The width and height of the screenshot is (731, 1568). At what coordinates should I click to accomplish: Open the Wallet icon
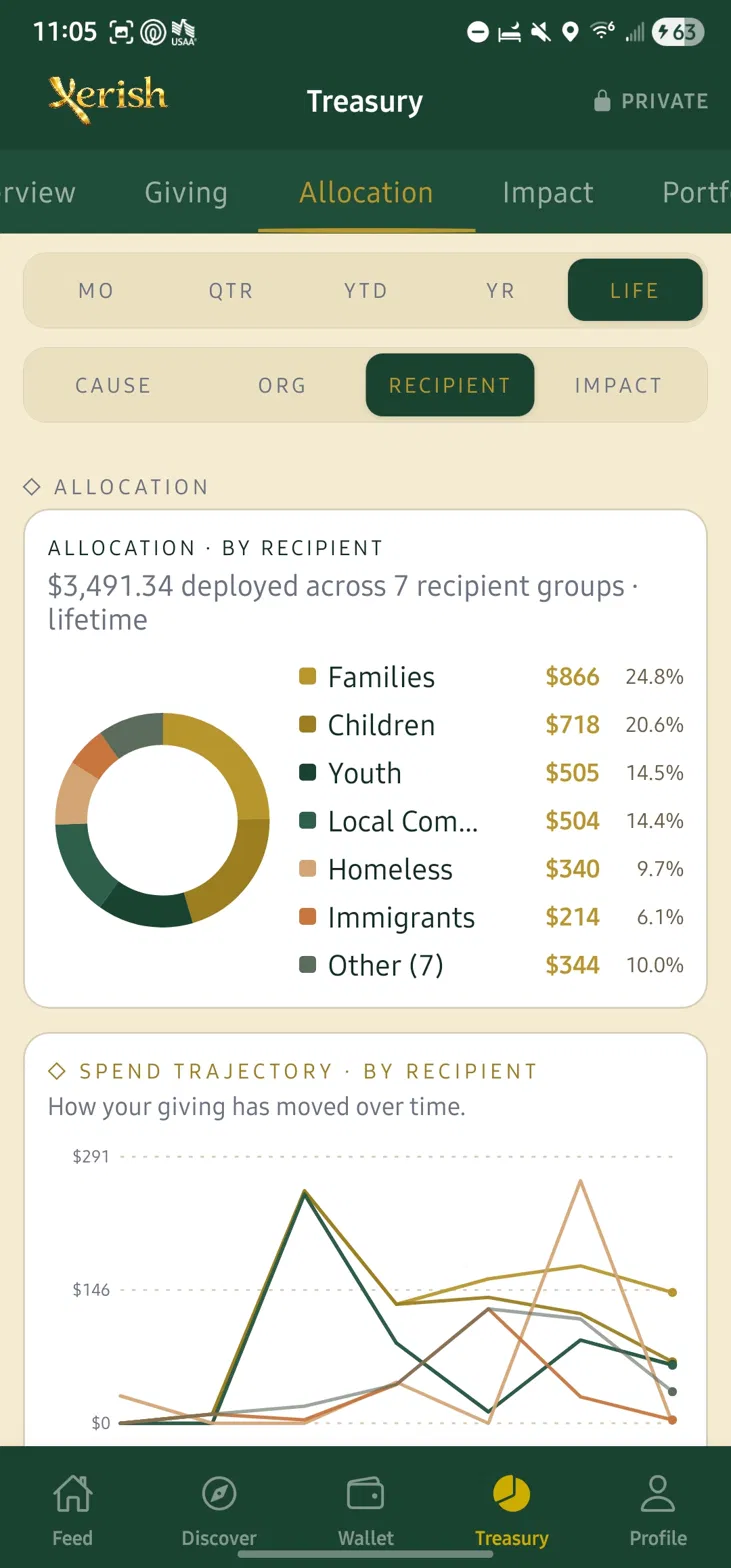(365, 1494)
